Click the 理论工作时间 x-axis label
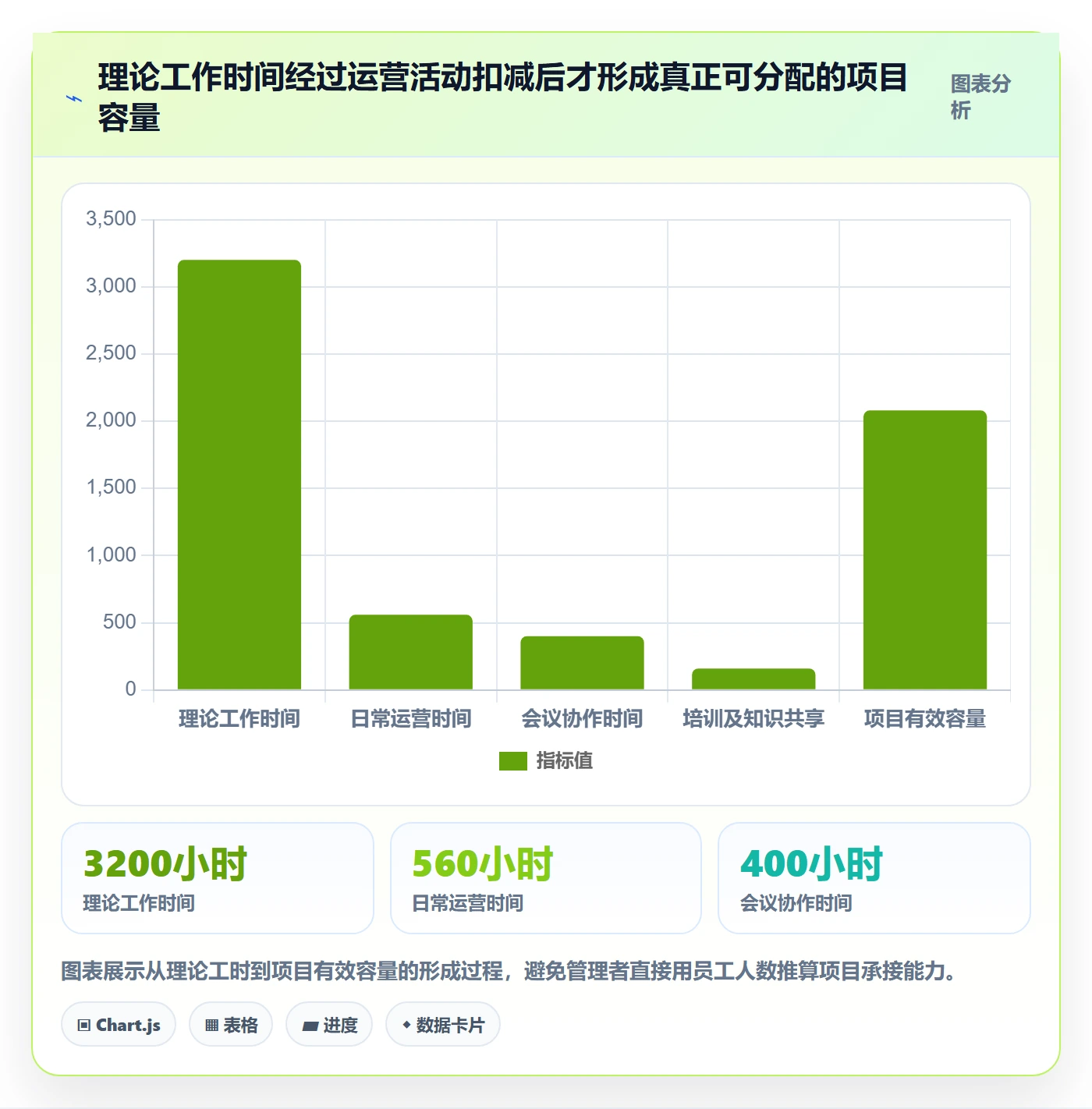 click(239, 718)
